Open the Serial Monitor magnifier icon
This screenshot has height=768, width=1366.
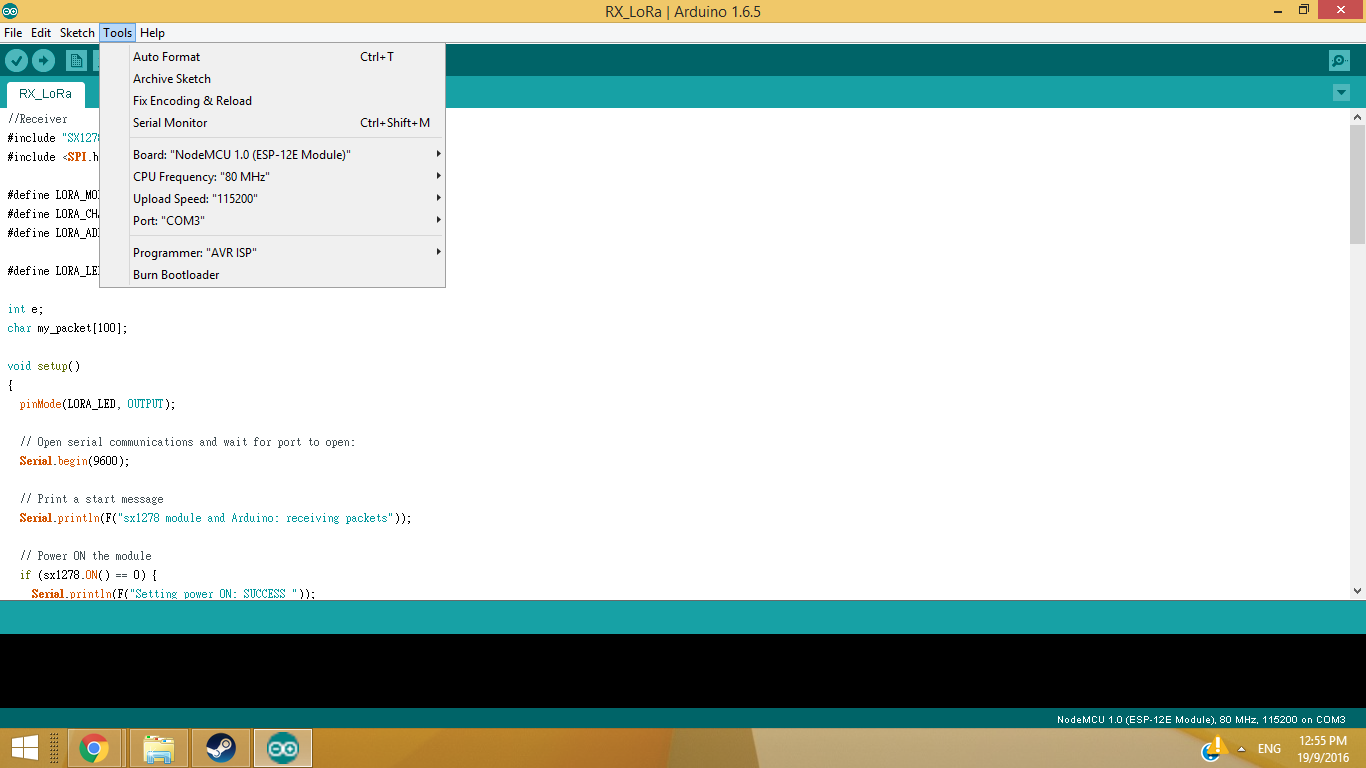click(x=1338, y=60)
